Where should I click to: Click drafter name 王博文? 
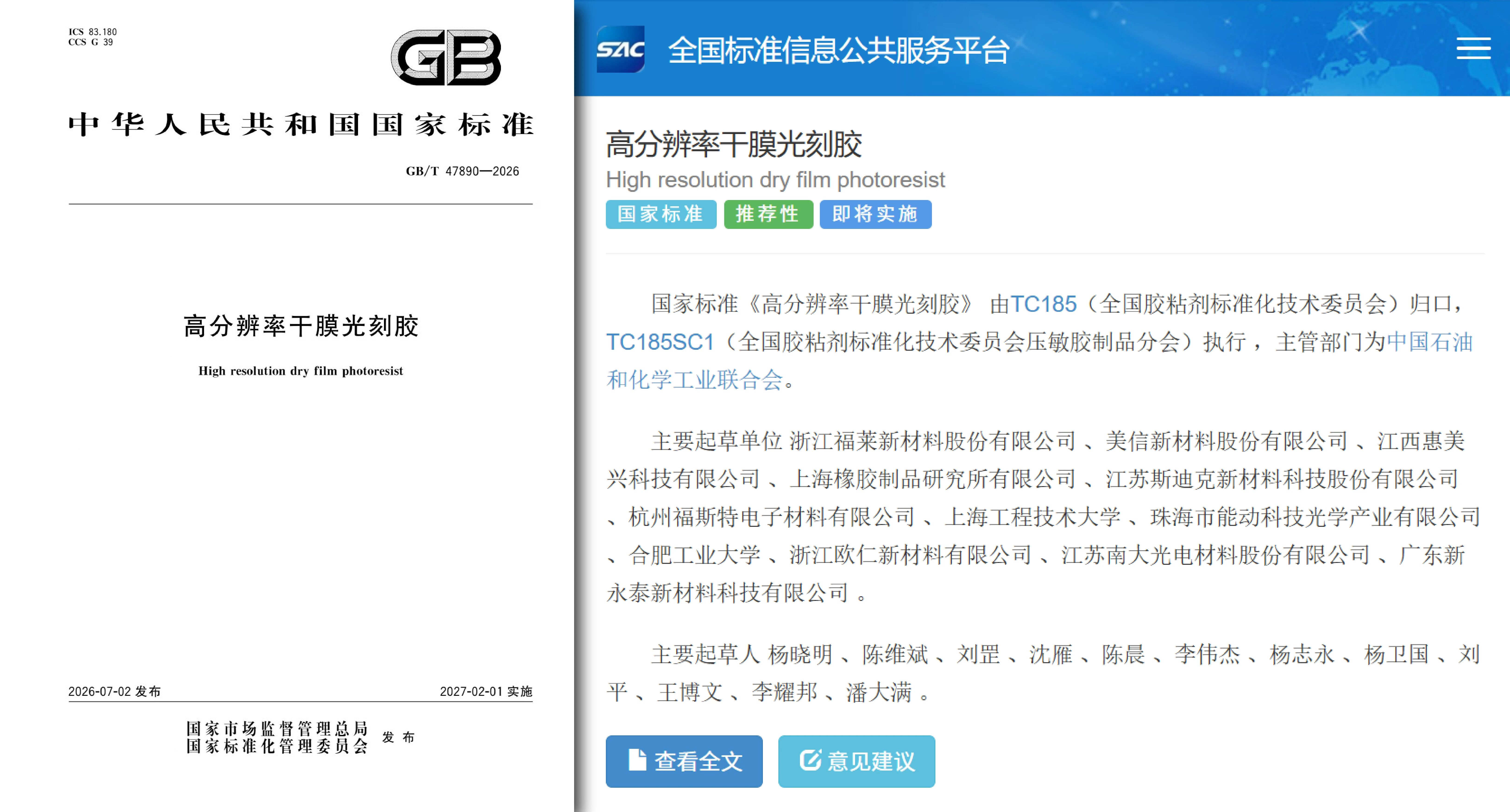click(x=690, y=693)
